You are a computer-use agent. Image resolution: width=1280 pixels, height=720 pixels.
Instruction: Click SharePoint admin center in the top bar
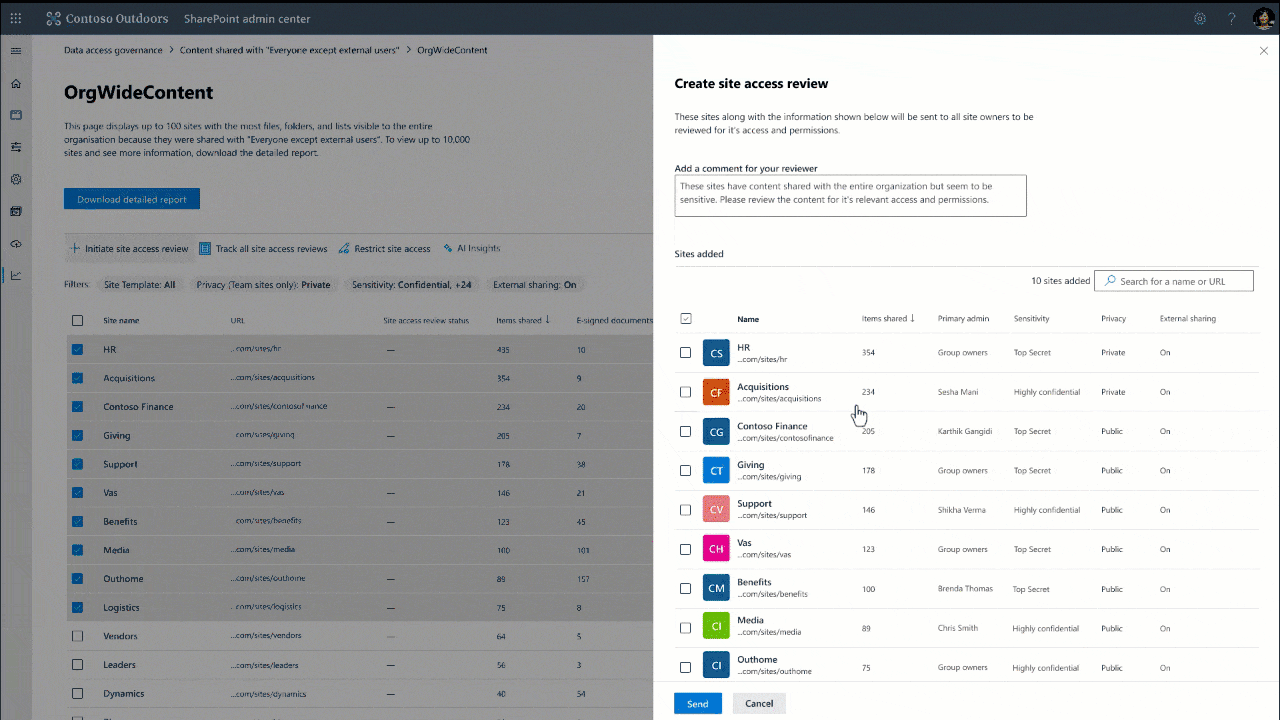click(246, 18)
